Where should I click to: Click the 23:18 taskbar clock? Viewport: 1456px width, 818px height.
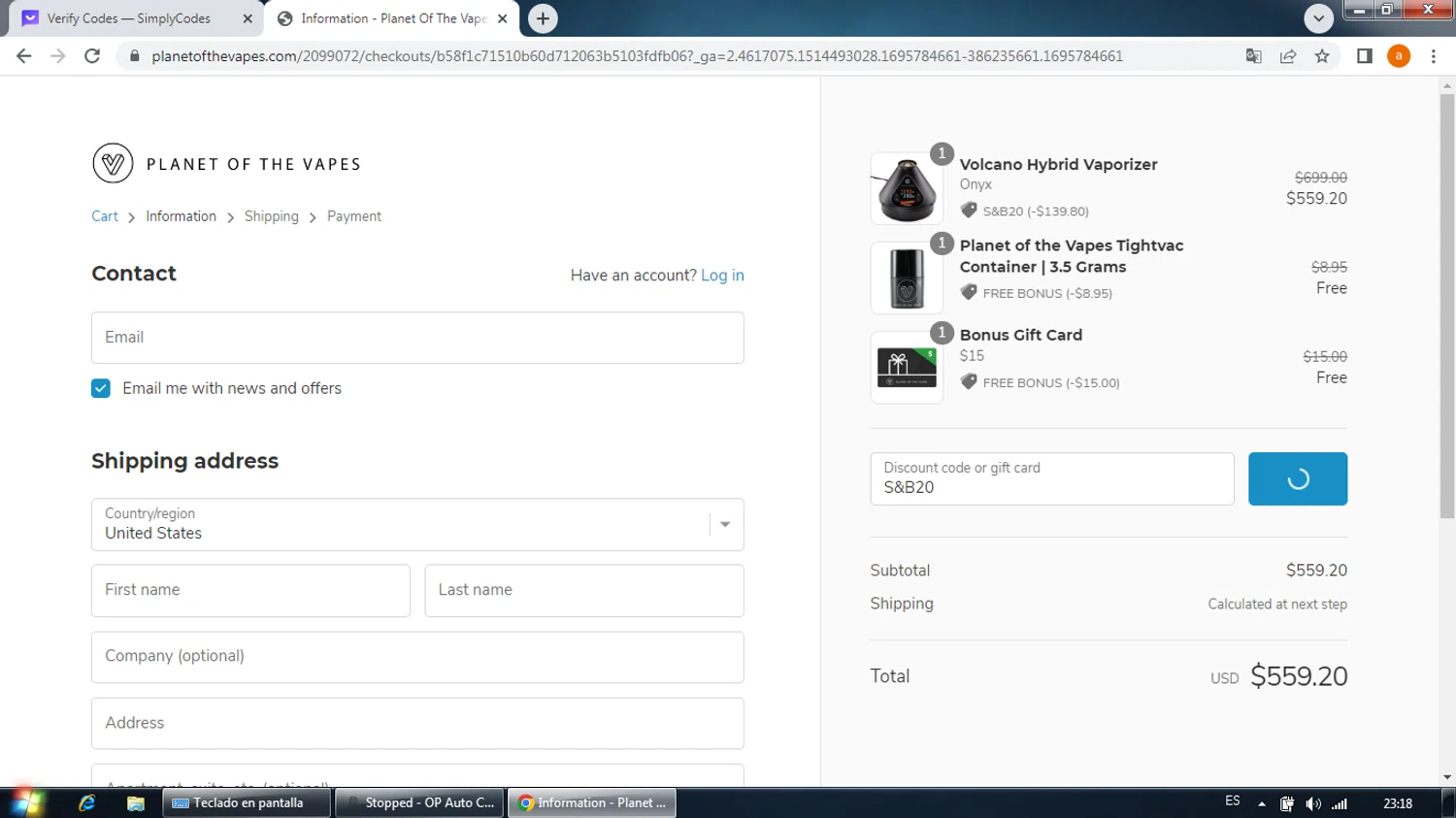coord(1398,803)
